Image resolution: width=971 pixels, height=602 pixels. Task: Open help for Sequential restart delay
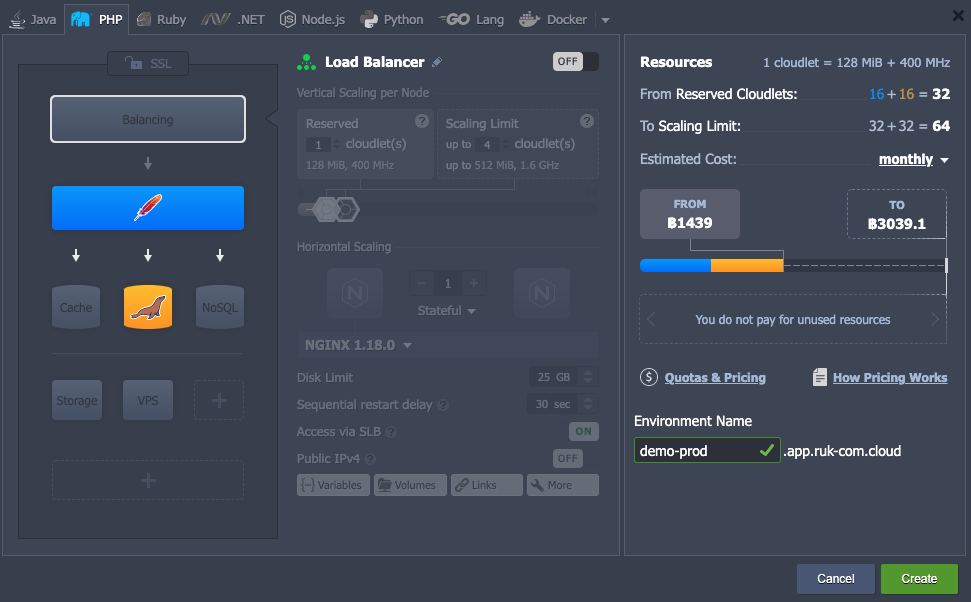pos(443,405)
